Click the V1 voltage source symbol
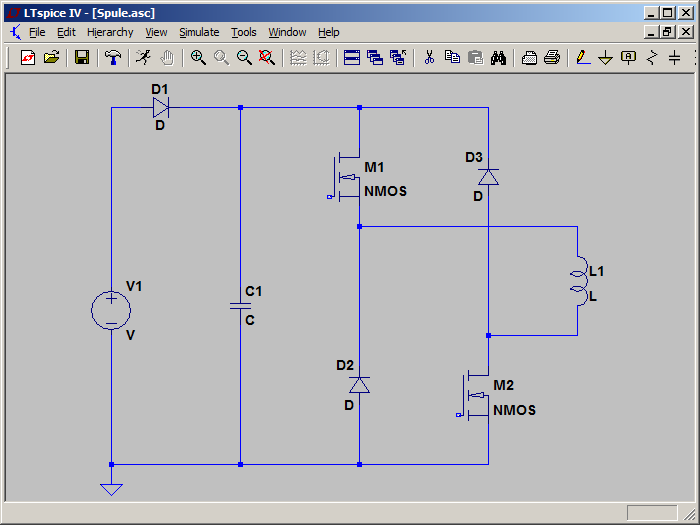Viewport: 700px width, 525px height. point(111,310)
